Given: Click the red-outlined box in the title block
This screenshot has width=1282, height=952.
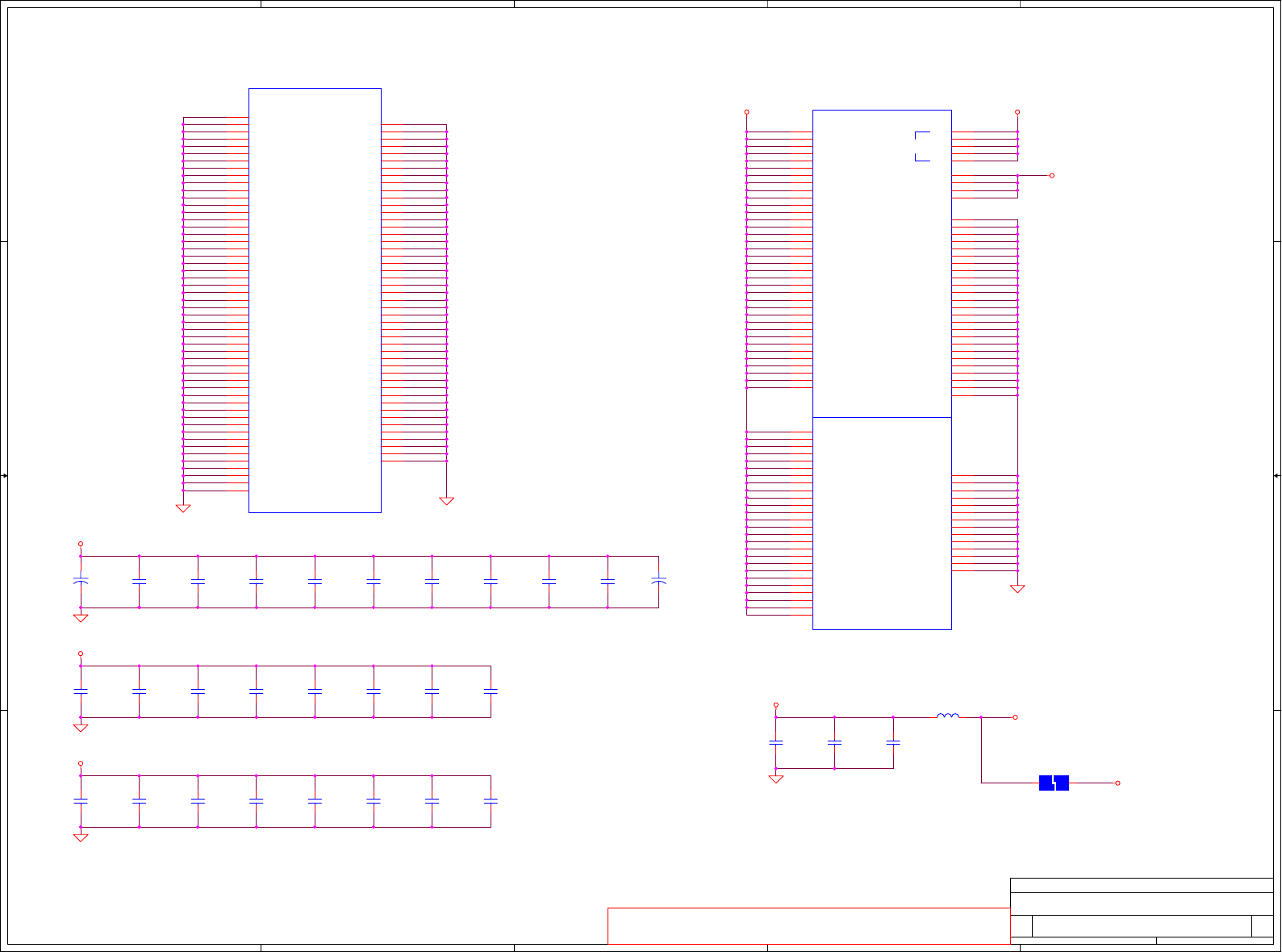Looking at the screenshot, I should point(808,925).
